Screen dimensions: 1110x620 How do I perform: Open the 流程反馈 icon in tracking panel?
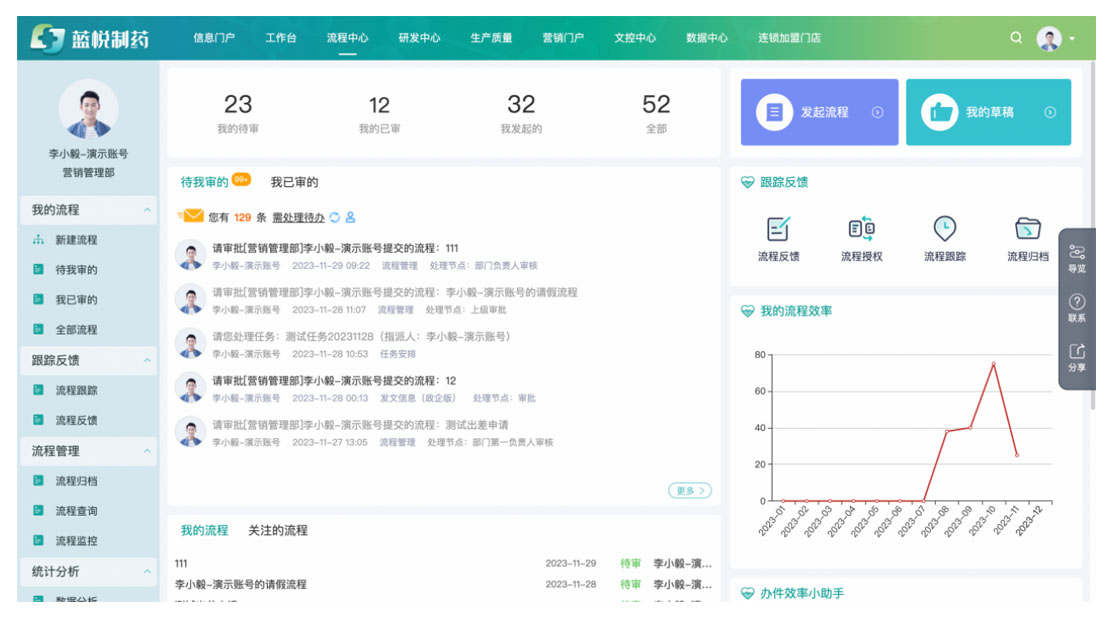[x=778, y=229]
